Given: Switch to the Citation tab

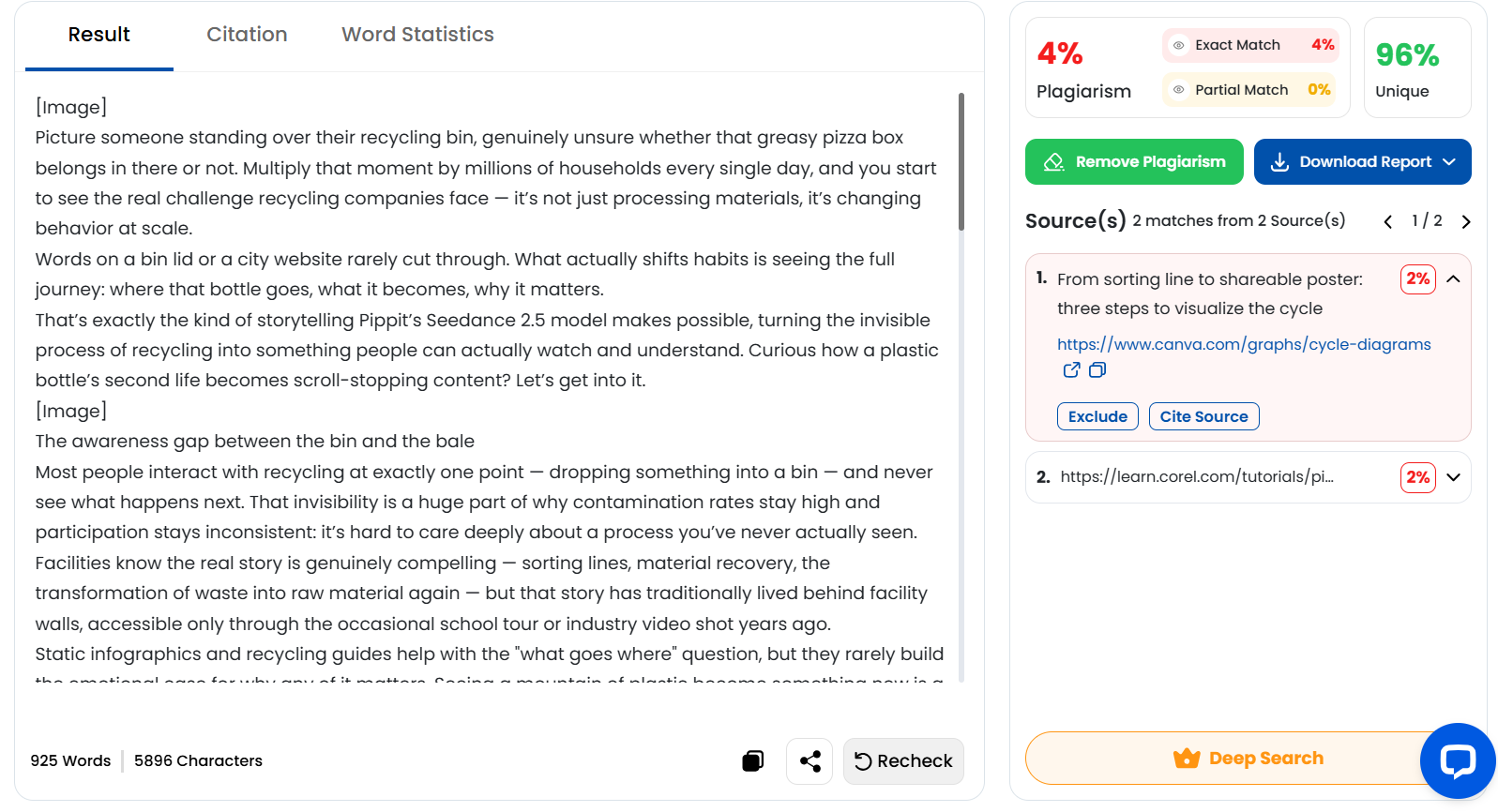Looking at the screenshot, I should click(247, 35).
